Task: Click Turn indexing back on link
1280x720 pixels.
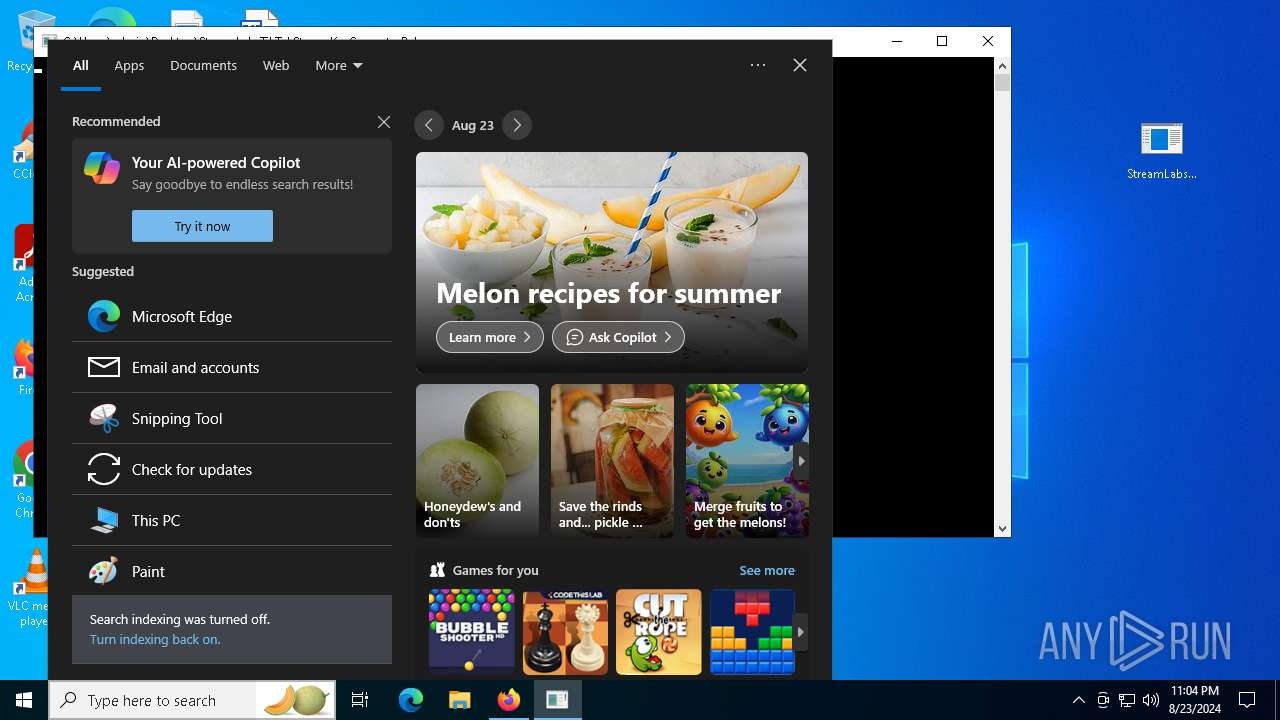Action: coord(155,639)
